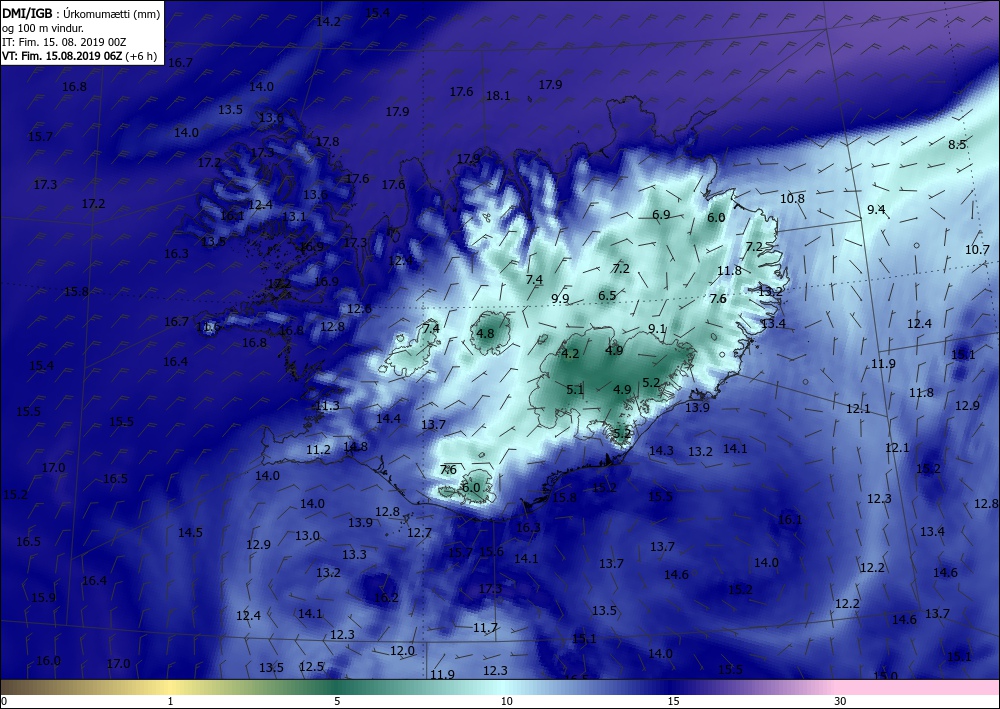The height and width of the screenshot is (709, 1000).
Task: Select the 17.8 value near the Westfjords
Action: 327,142
